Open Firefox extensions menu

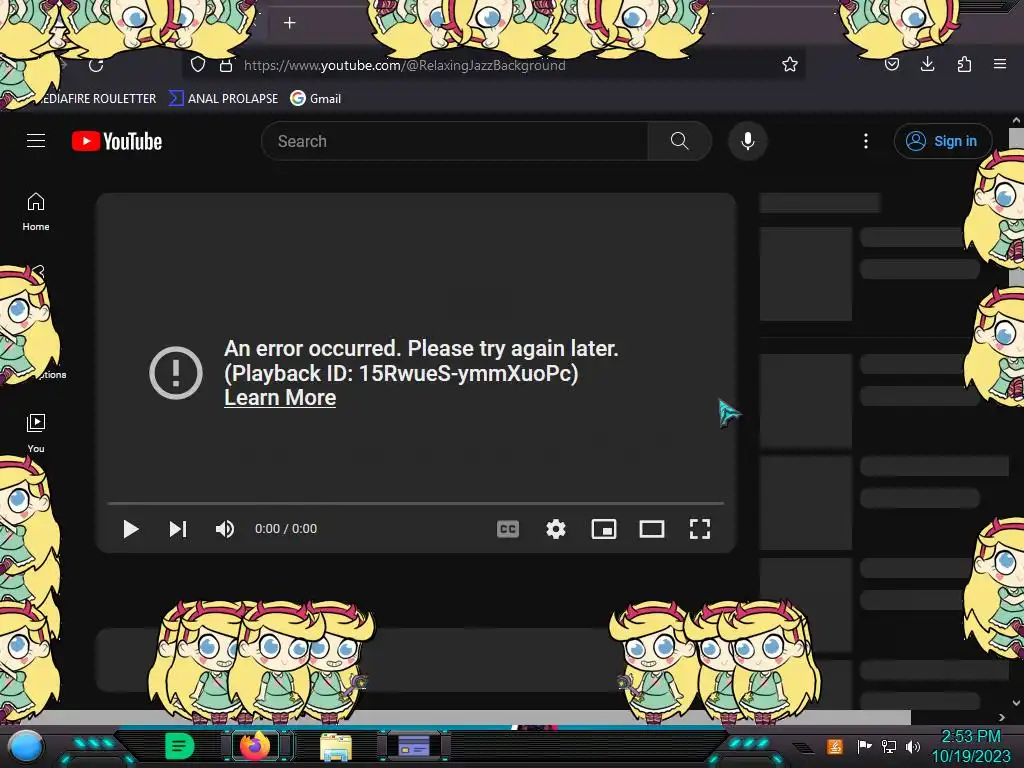pyautogui.click(x=964, y=65)
